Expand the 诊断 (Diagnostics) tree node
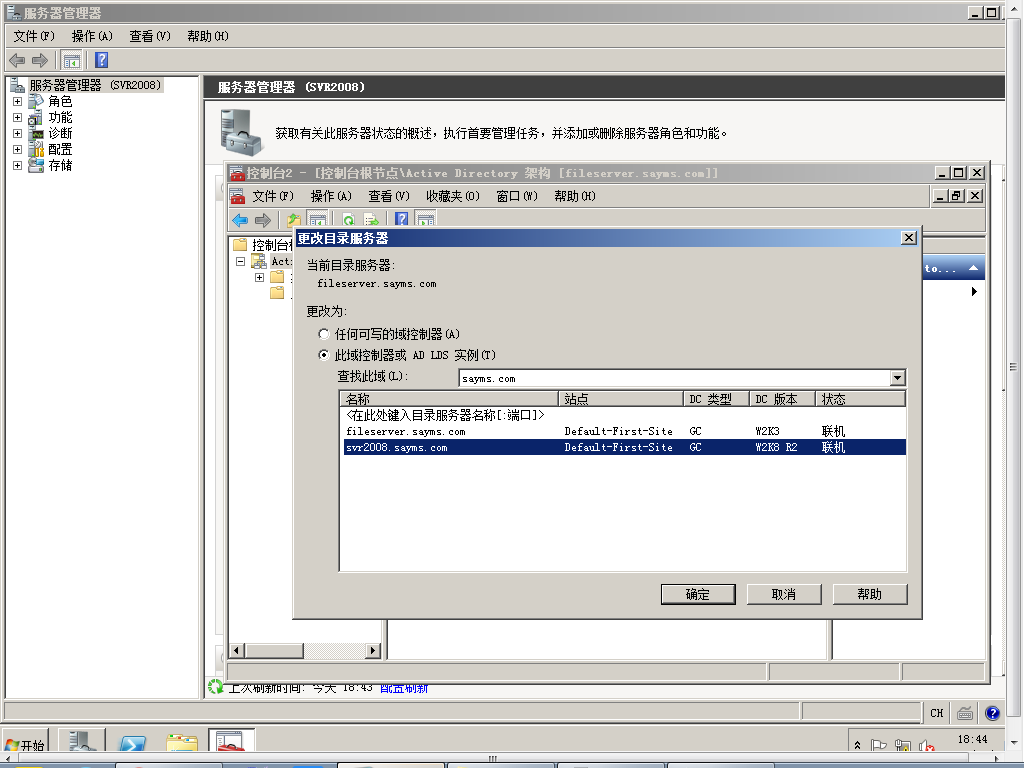 (x=17, y=133)
